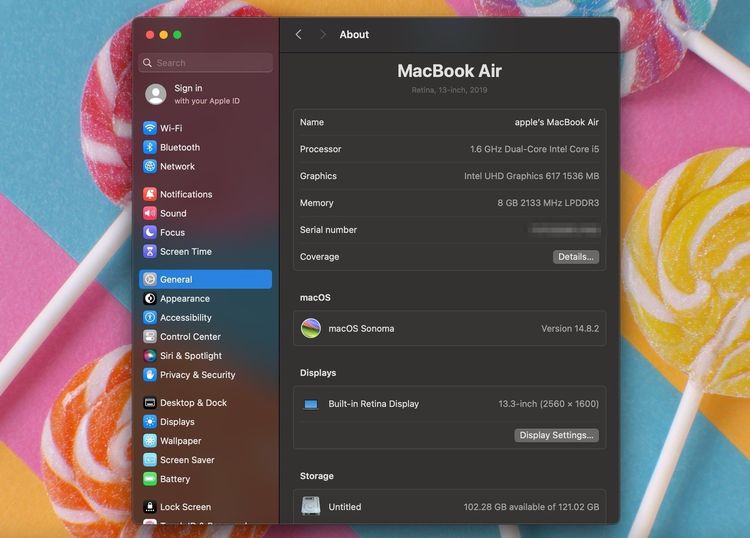Open Focus moon icon

point(150,232)
